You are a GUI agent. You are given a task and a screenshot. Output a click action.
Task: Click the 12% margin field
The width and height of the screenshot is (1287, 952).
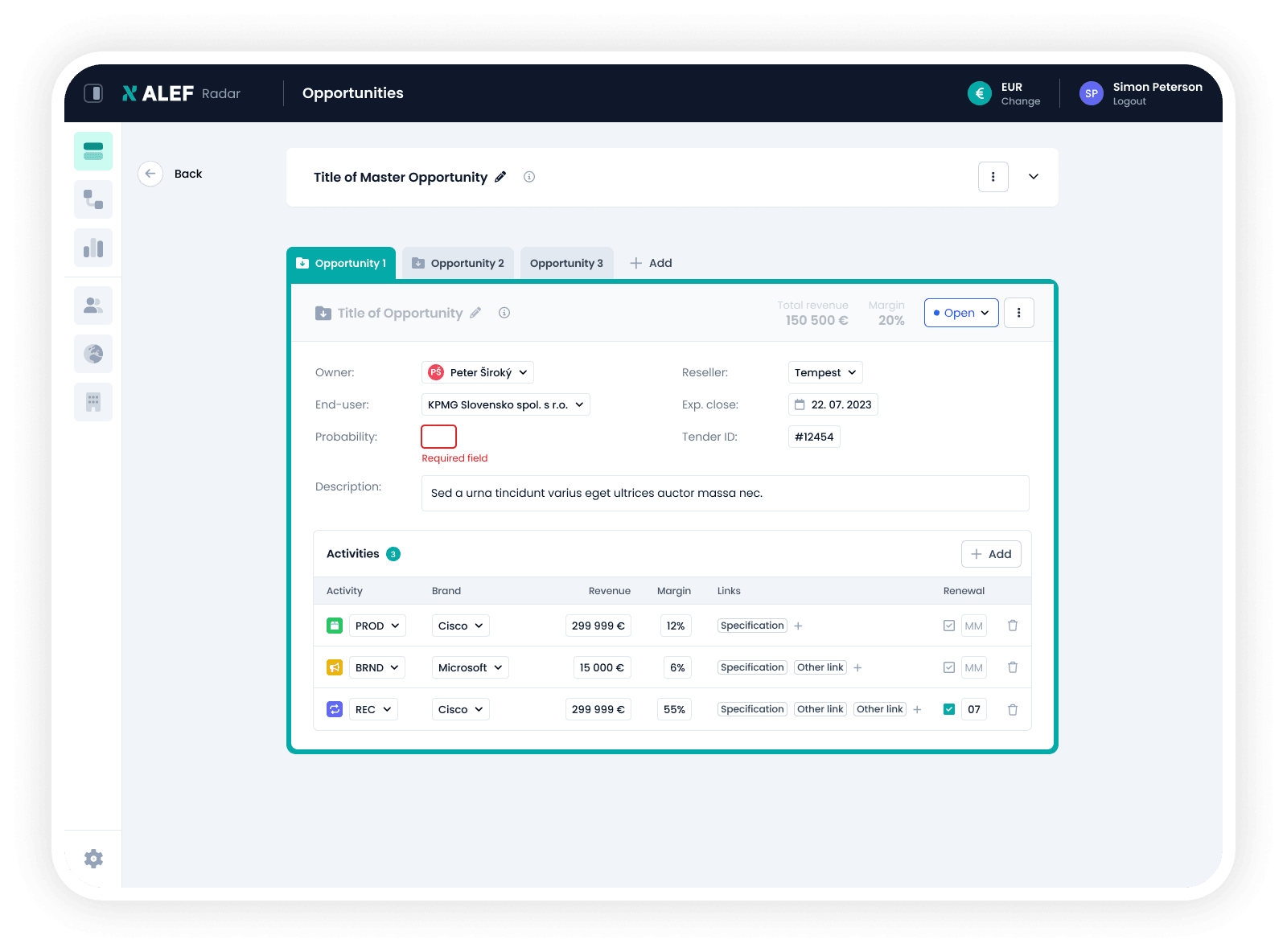point(676,626)
